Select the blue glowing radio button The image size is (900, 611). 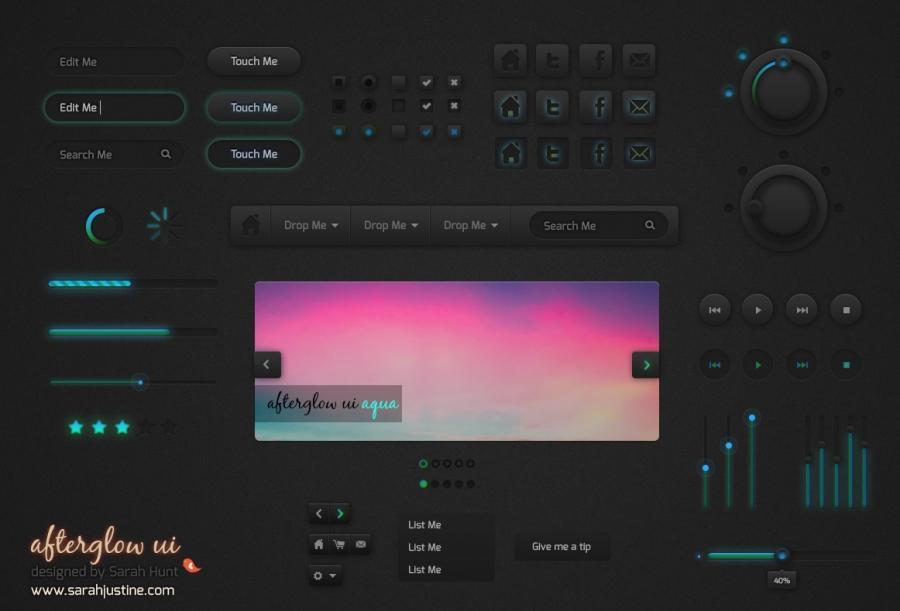(x=369, y=131)
